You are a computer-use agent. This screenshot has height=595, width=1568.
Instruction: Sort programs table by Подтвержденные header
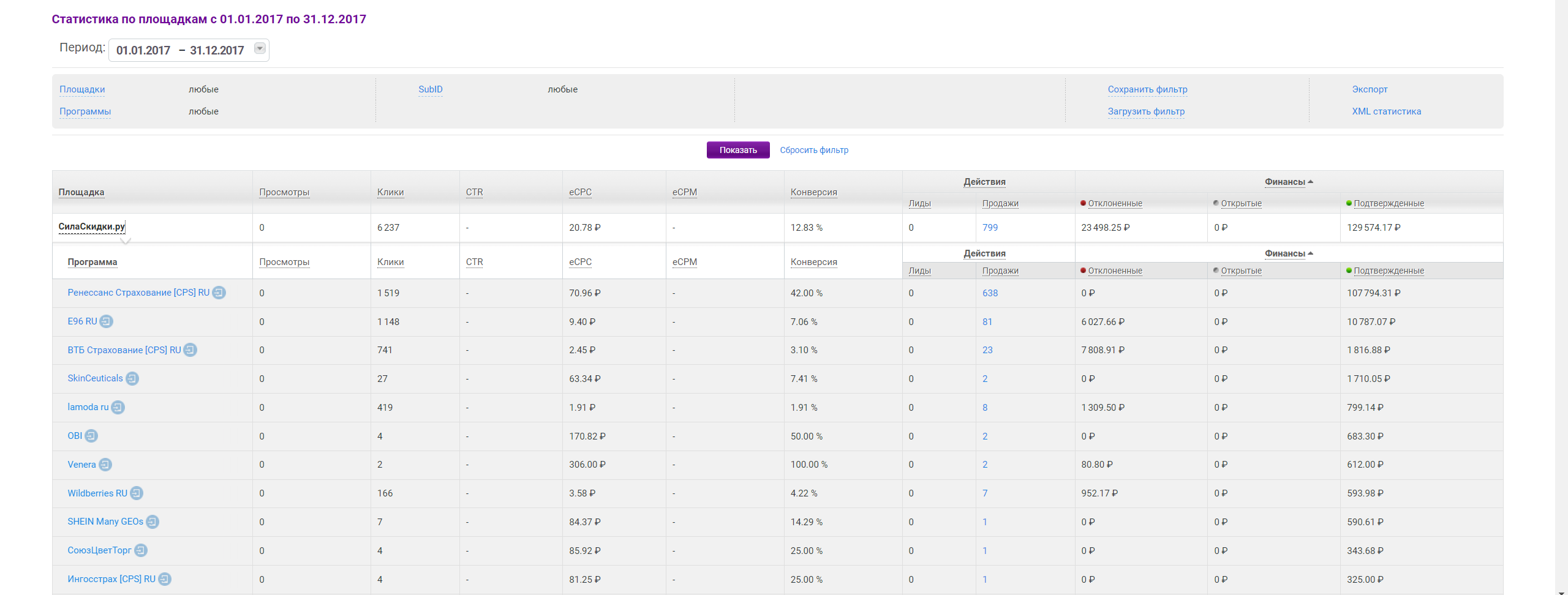click(x=1389, y=271)
